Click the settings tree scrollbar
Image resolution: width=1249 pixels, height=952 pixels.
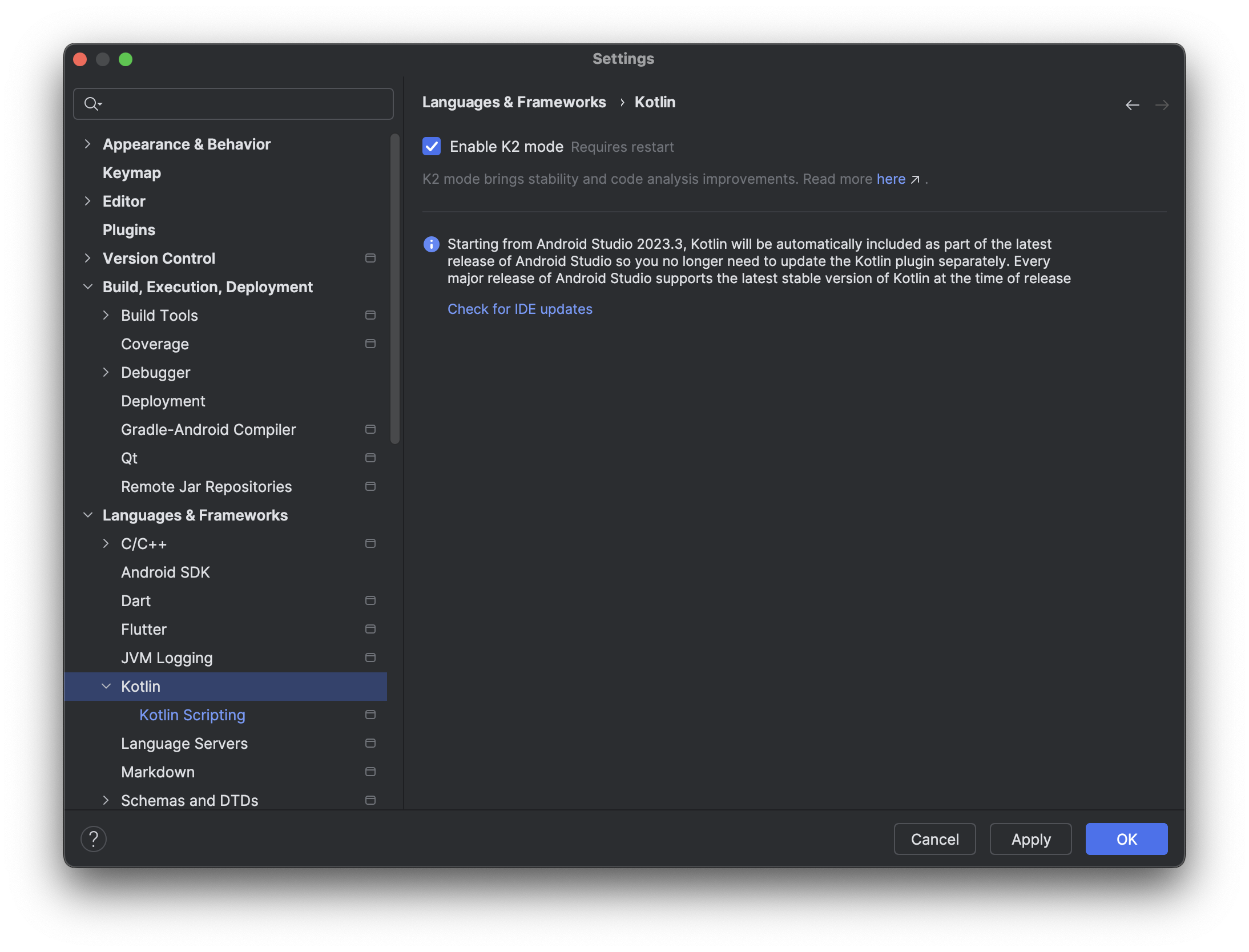coord(394,288)
